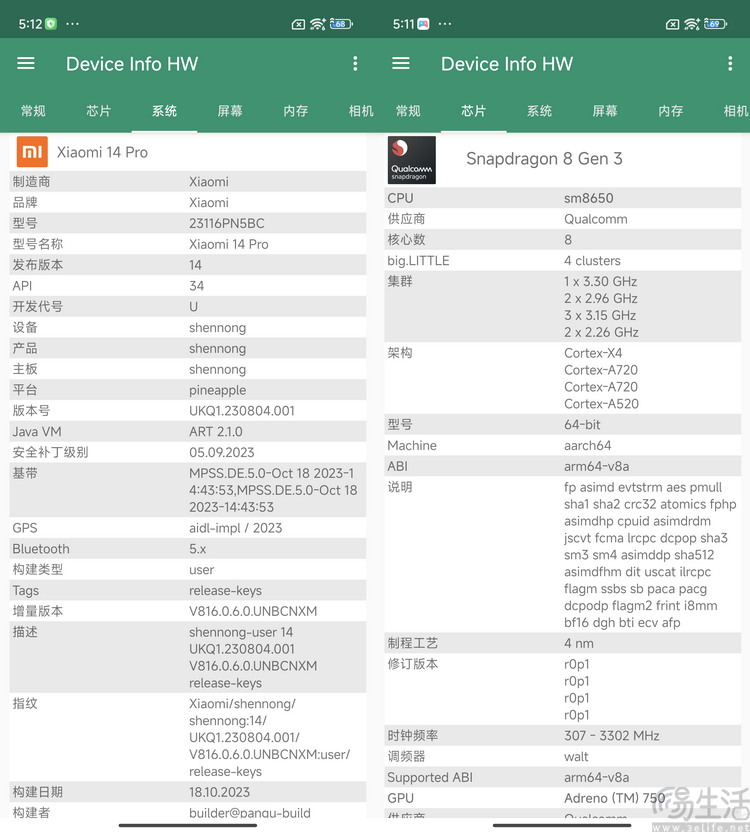
Task: Tap the 型号 value 64-bit
Action: (x=582, y=424)
